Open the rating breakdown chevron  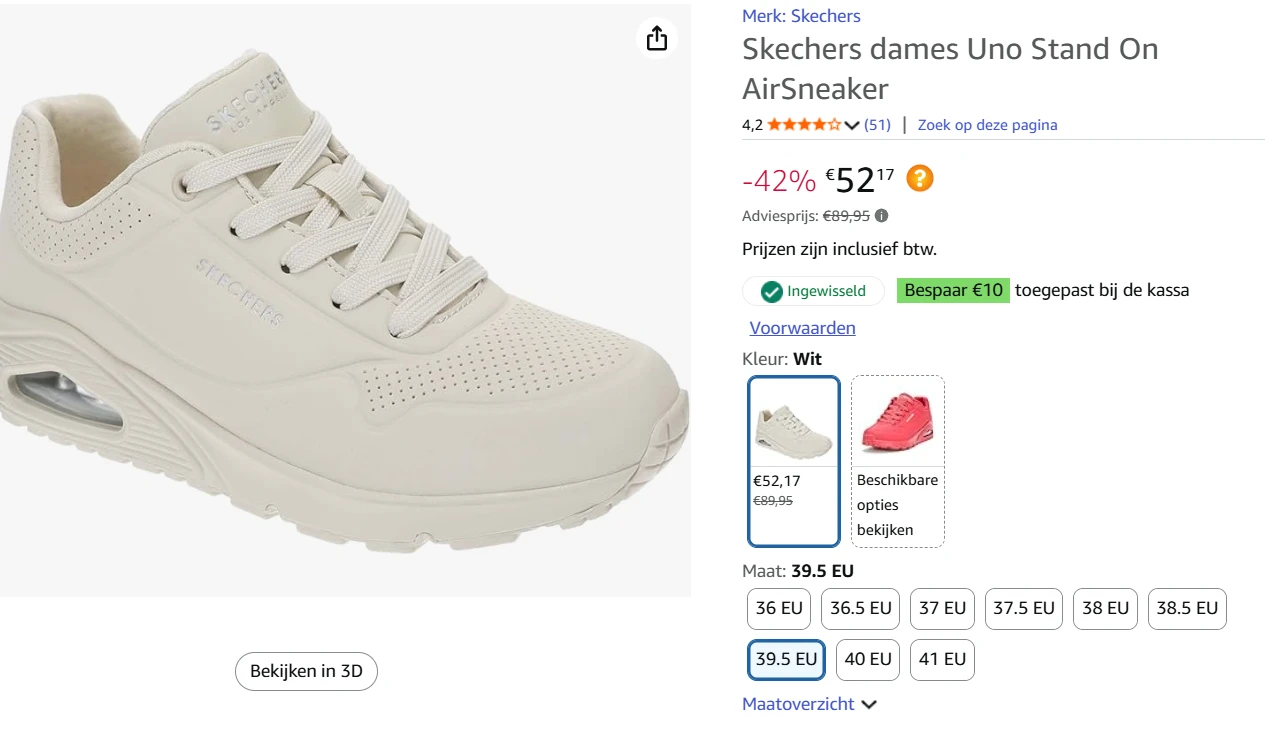(x=852, y=125)
